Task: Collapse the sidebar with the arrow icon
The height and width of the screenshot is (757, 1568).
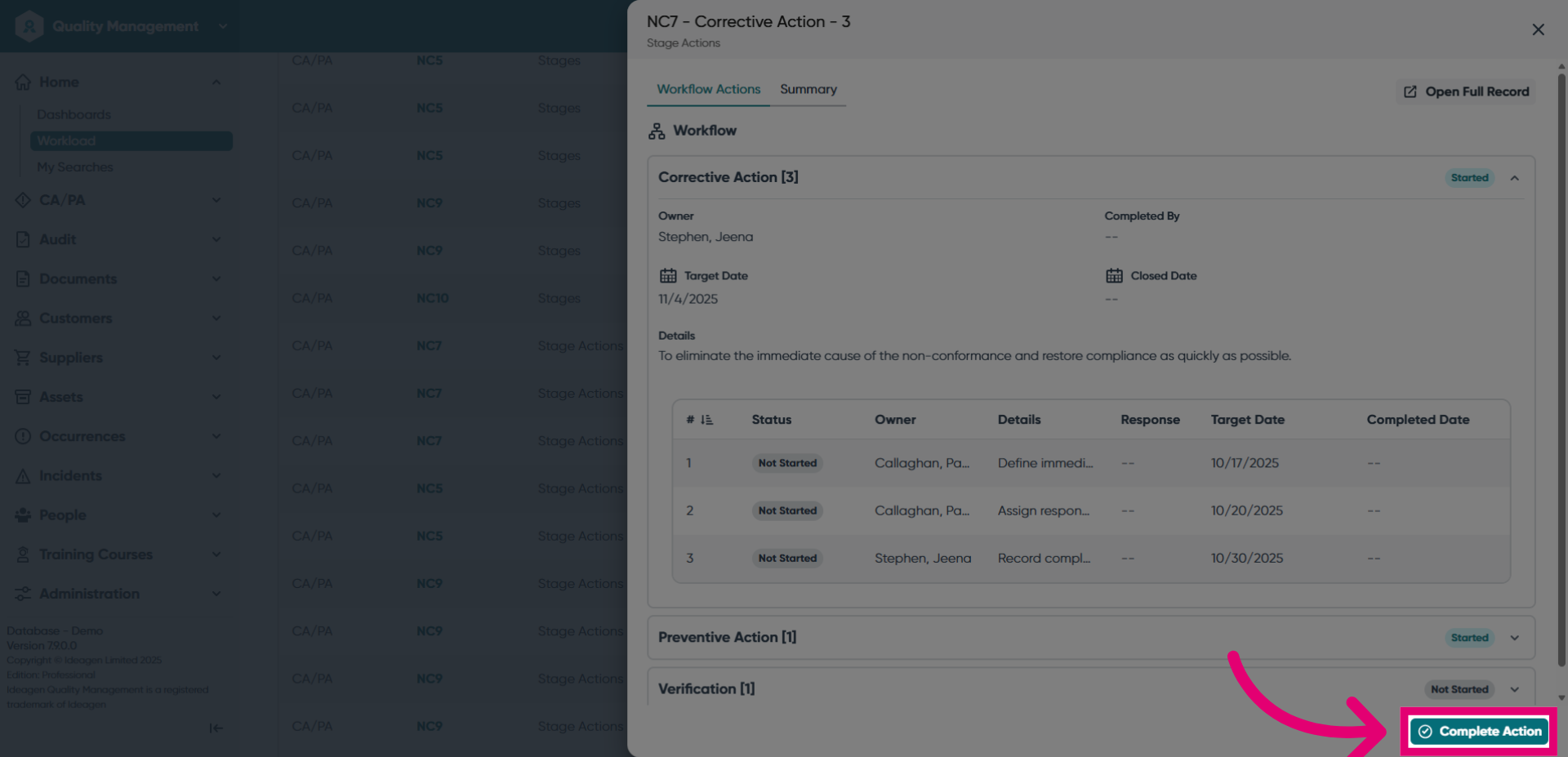Action: click(216, 728)
